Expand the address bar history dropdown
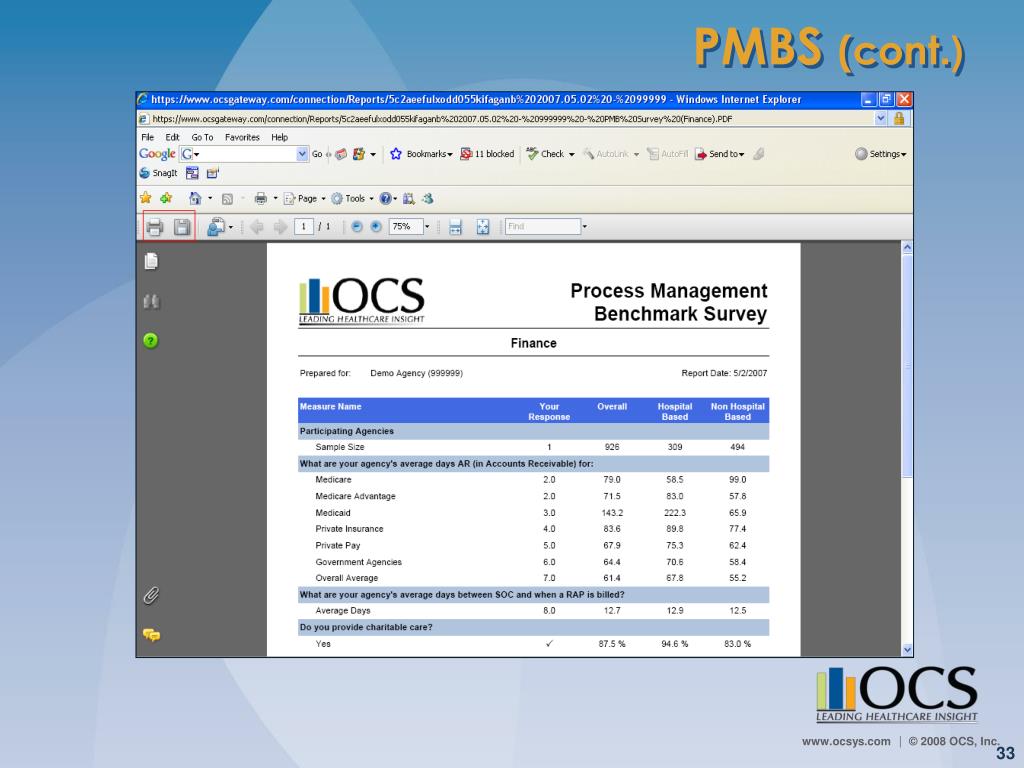Screen dimensions: 1024x768 coord(880,119)
